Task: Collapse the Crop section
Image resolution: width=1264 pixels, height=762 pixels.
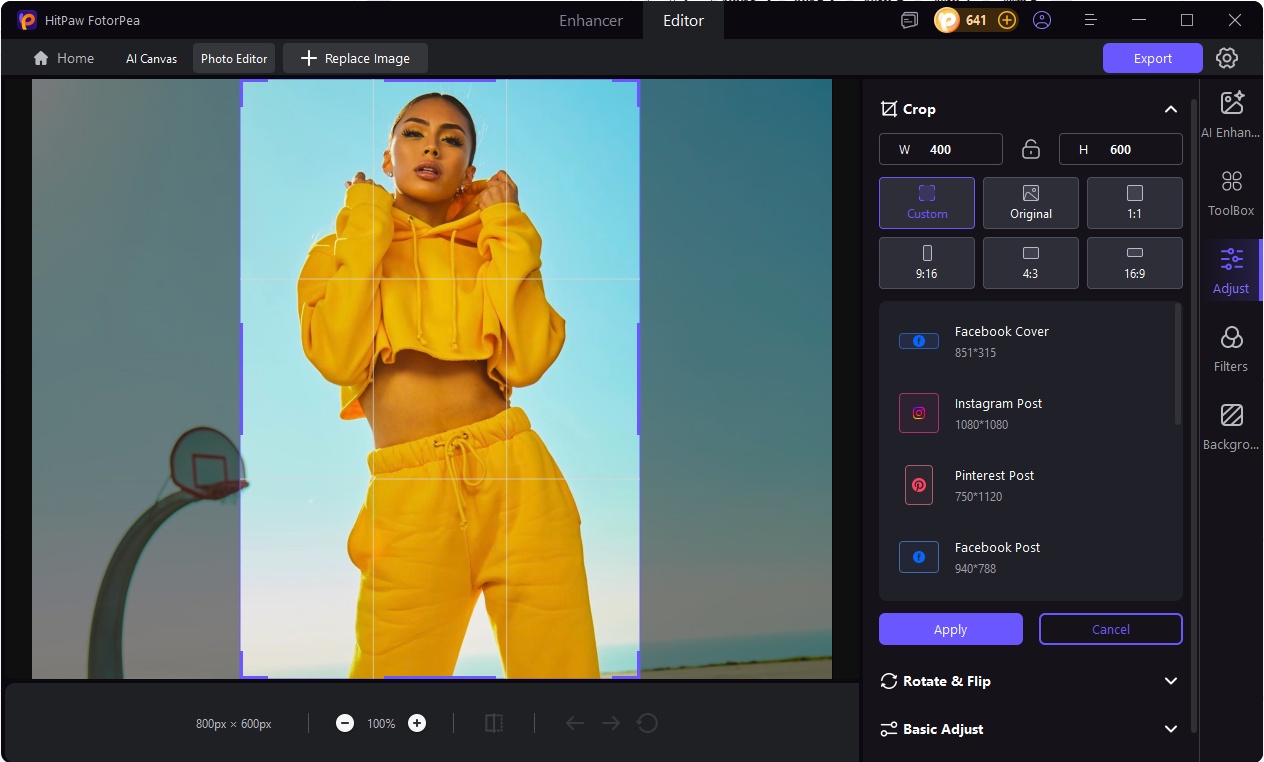Action: (x=1170, y=109)
